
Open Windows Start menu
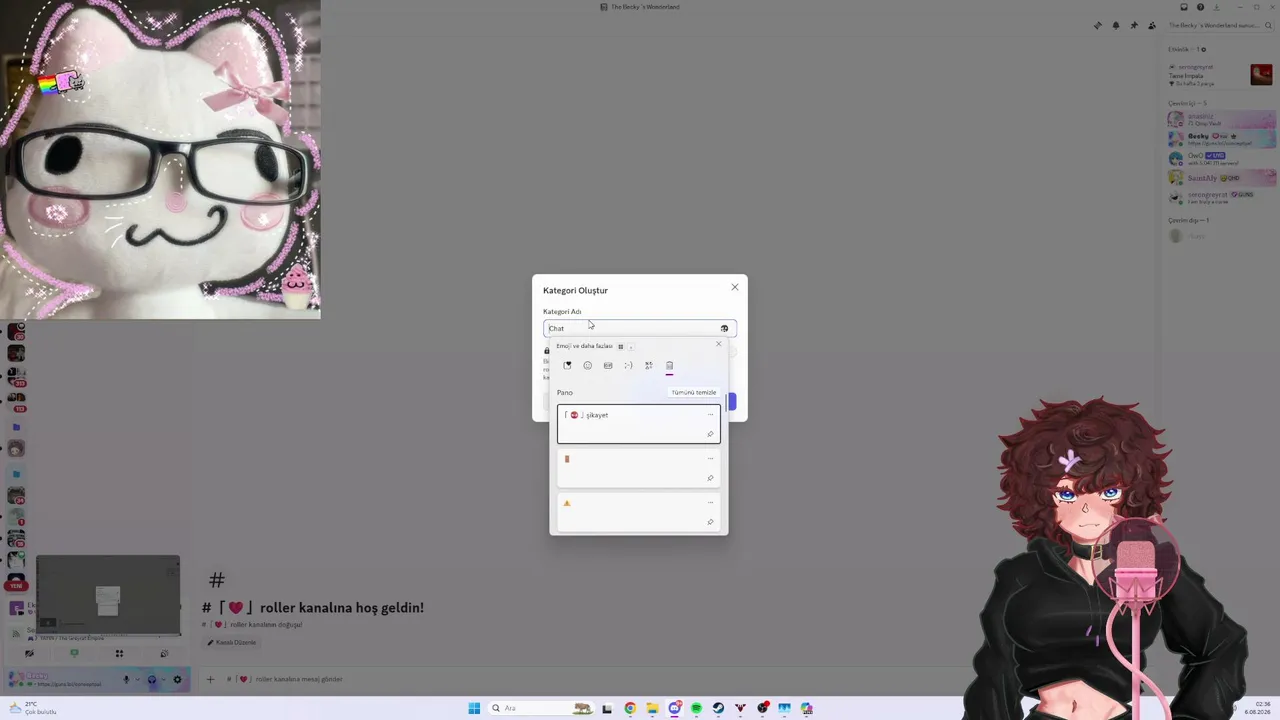pyautogui.click(x=474, y=708)
